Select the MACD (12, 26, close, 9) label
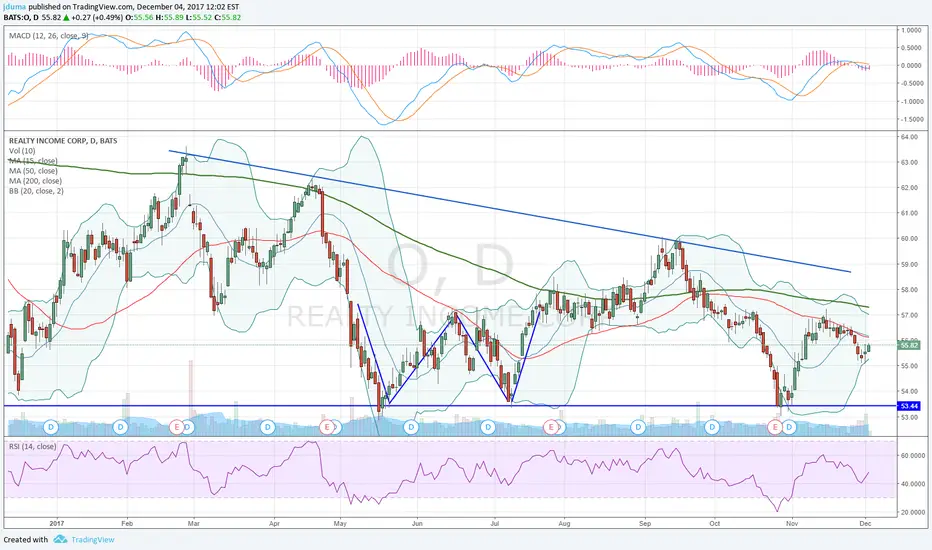Image resolution: width=932 pixels, height=550 pixels. pyautogui.click(x=49, y=36)
